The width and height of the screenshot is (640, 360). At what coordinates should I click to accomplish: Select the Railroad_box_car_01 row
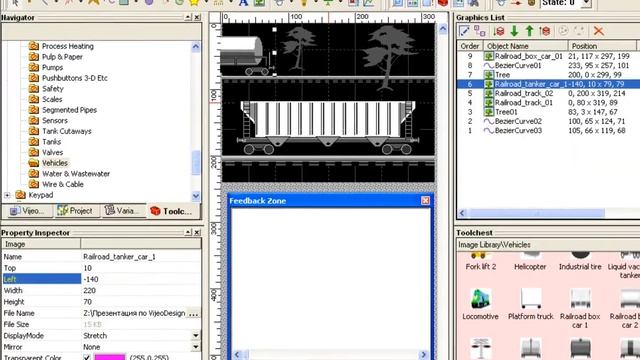tap(547, 56)
